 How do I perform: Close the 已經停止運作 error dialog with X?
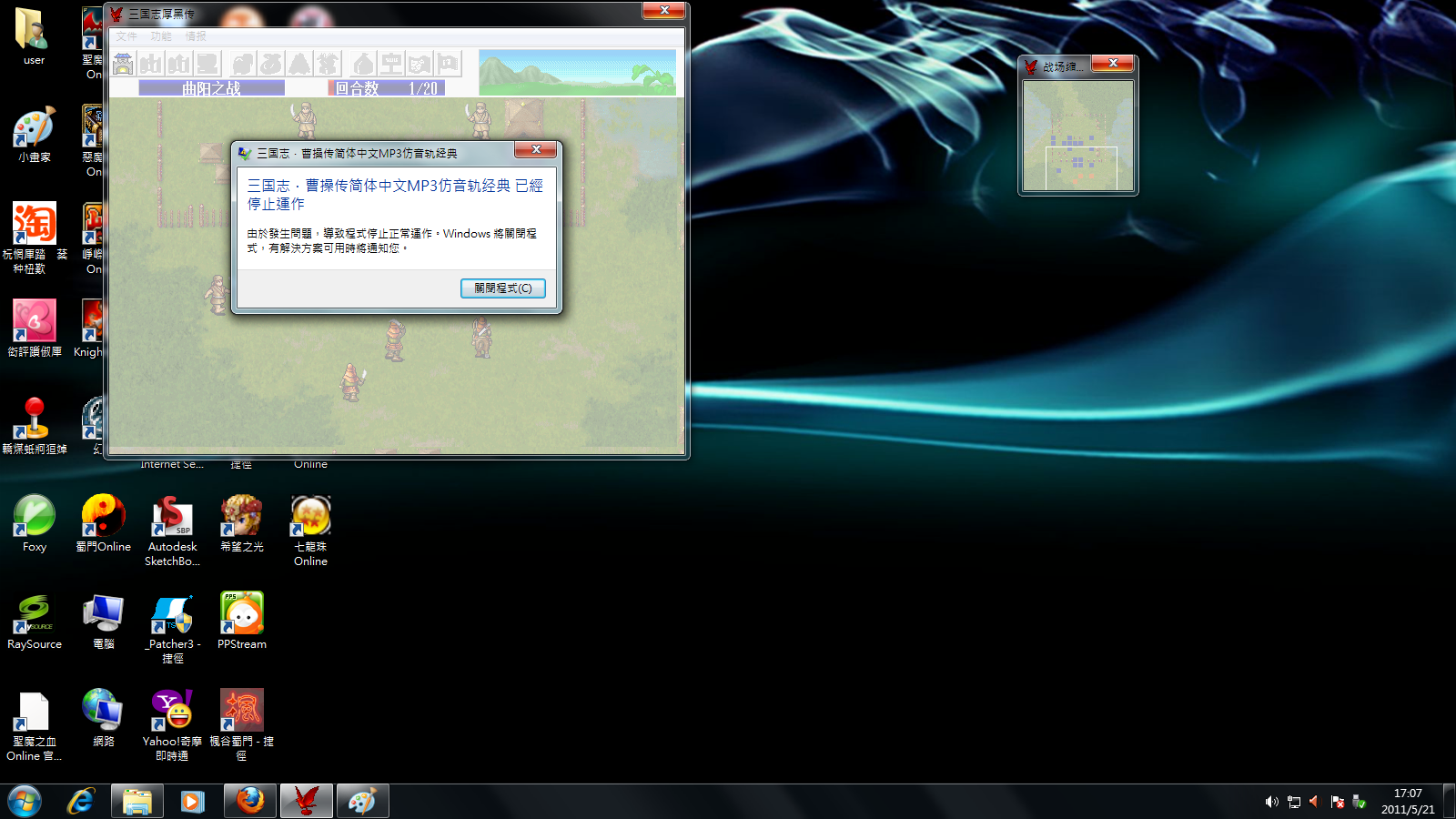click(x=536, y=149)
